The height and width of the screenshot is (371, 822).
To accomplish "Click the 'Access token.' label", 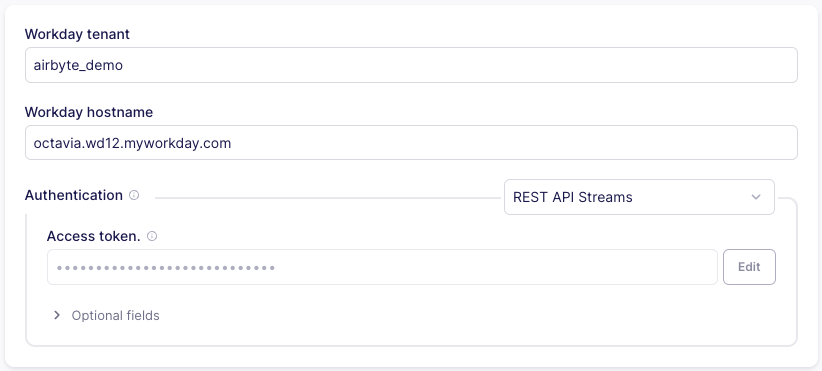I will click(x=93, y=236).
